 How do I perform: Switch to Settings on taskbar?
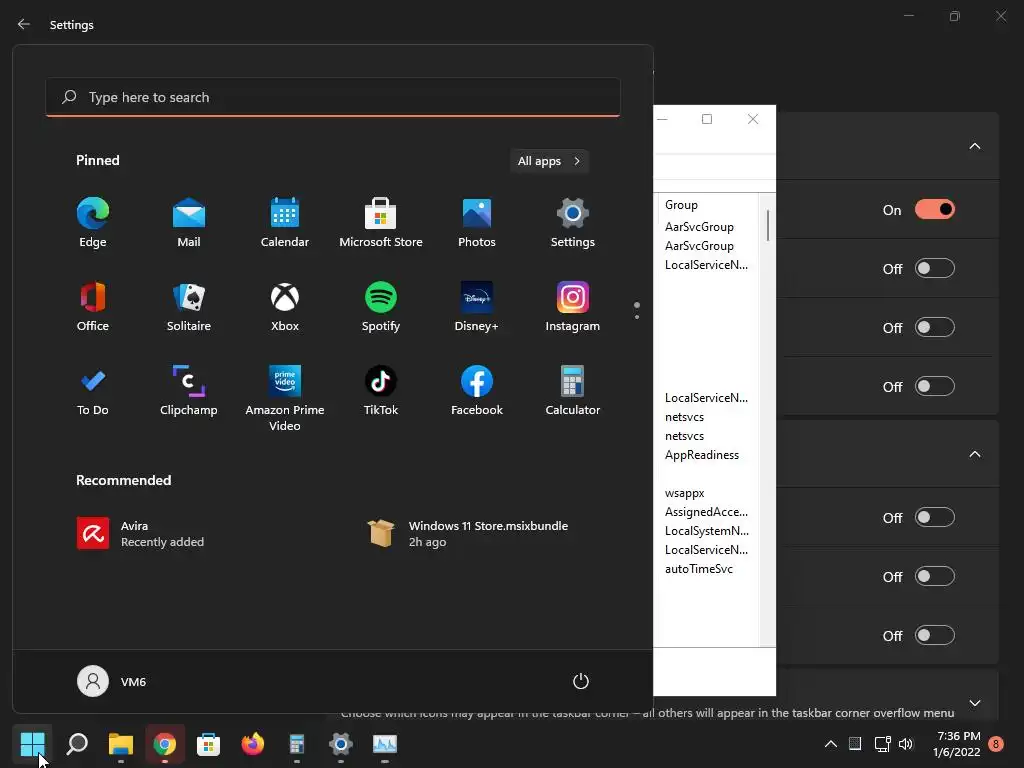click(x=340, y=744)
